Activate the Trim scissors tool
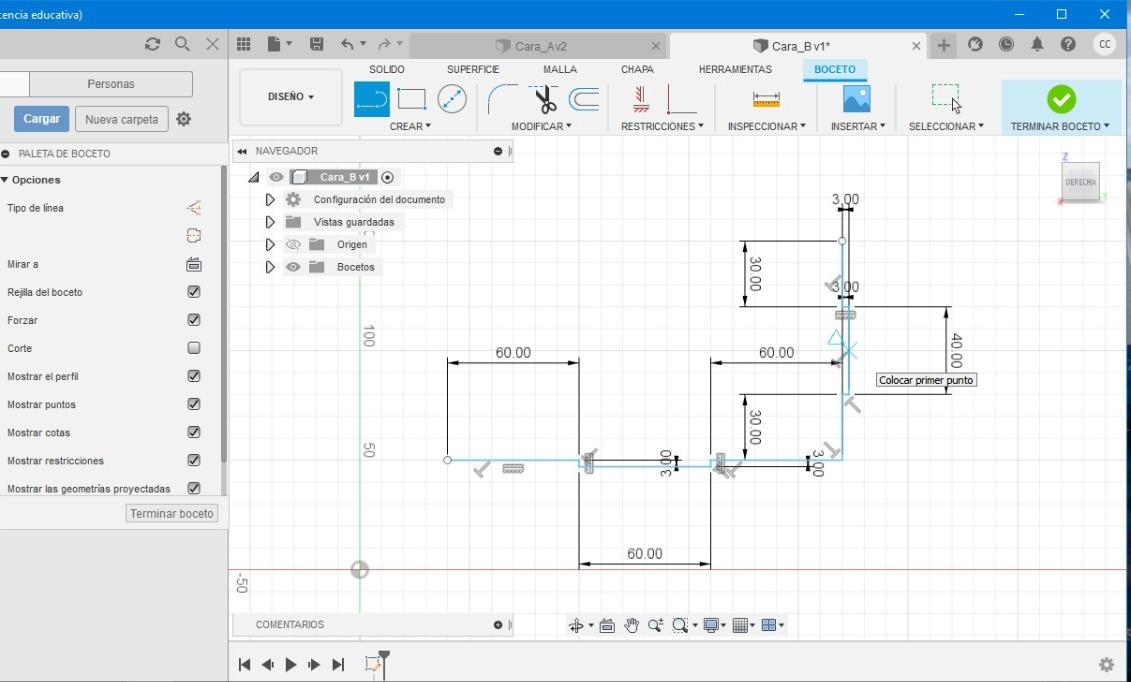 545,99
